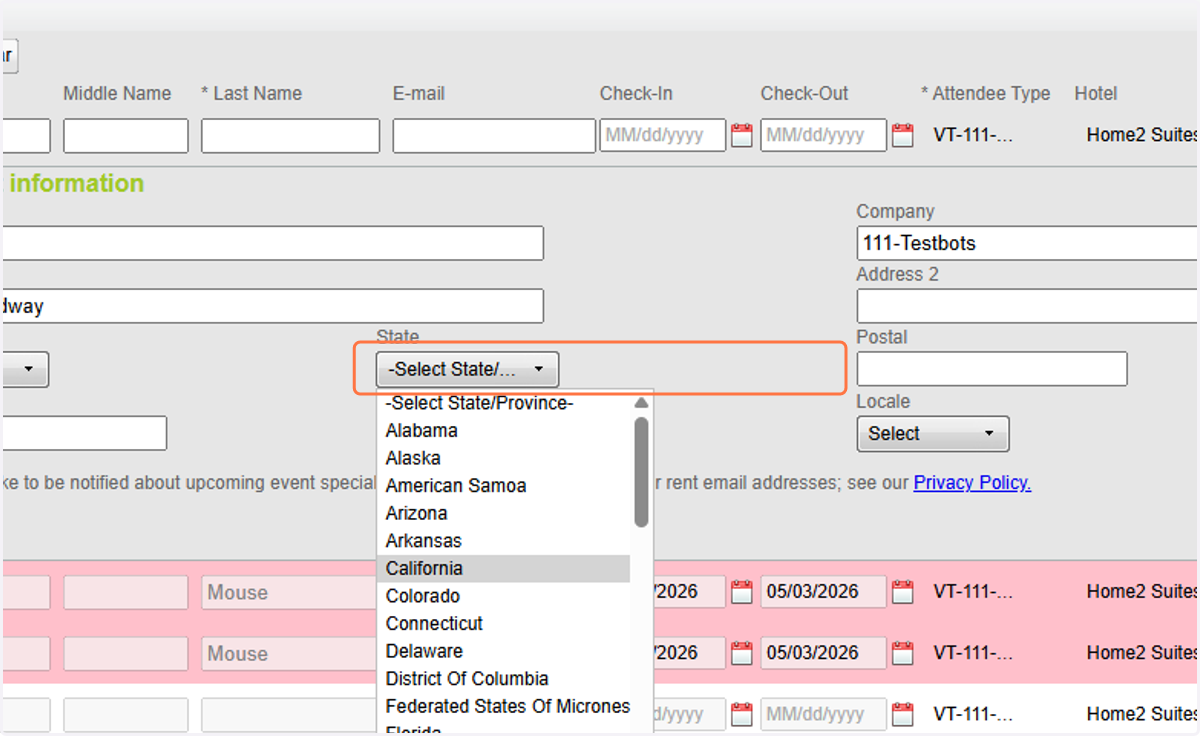Click state list scroll up arrow
This screenshot has width=1200, height=736.
coord(641,403)
